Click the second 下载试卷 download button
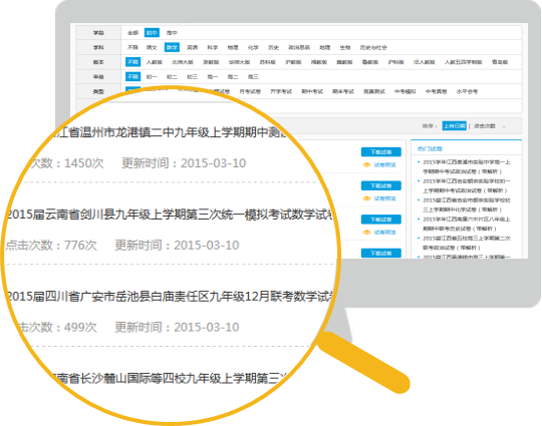 coord(381,186)
